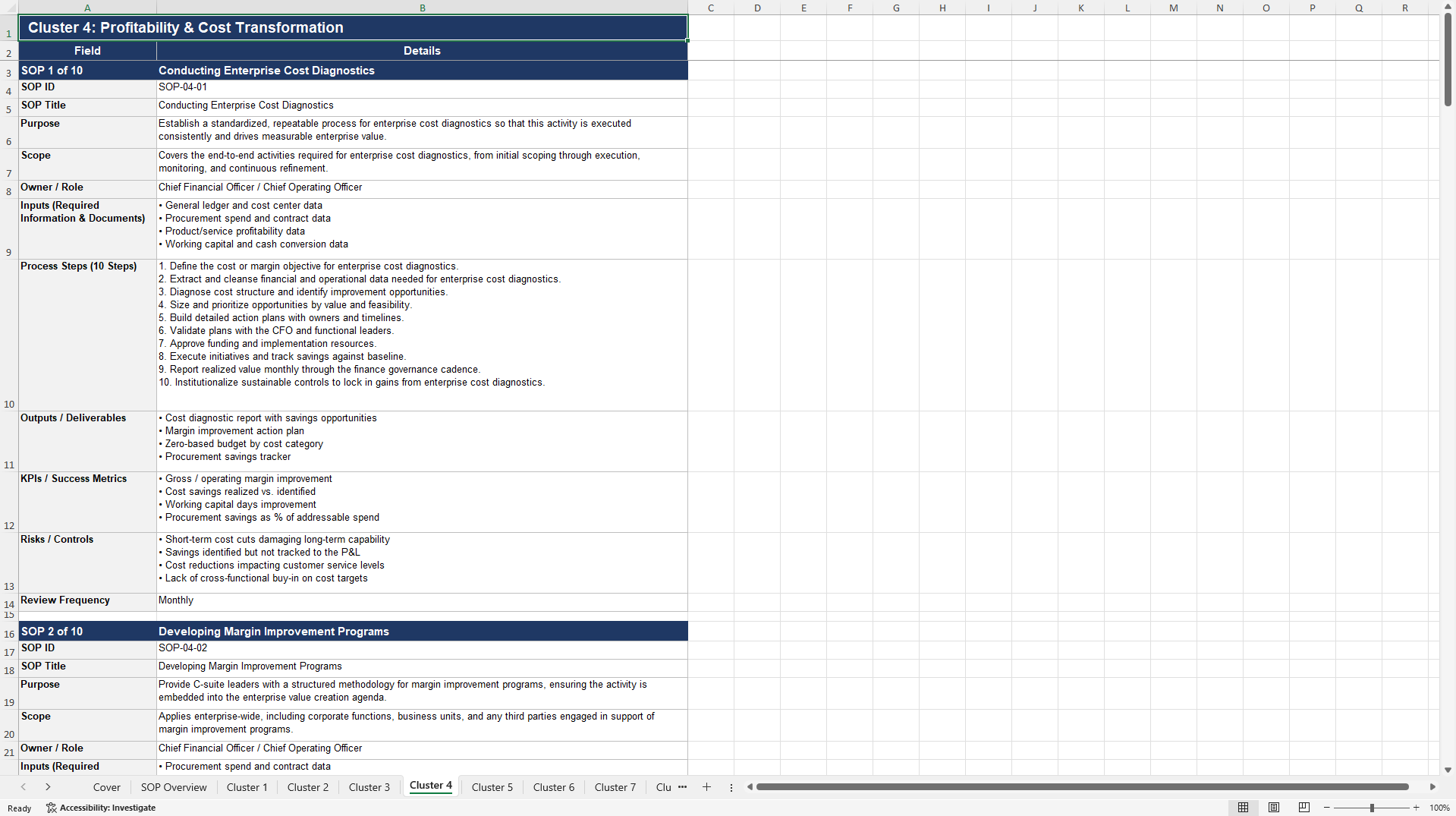Select column R header

[1405, 8]
